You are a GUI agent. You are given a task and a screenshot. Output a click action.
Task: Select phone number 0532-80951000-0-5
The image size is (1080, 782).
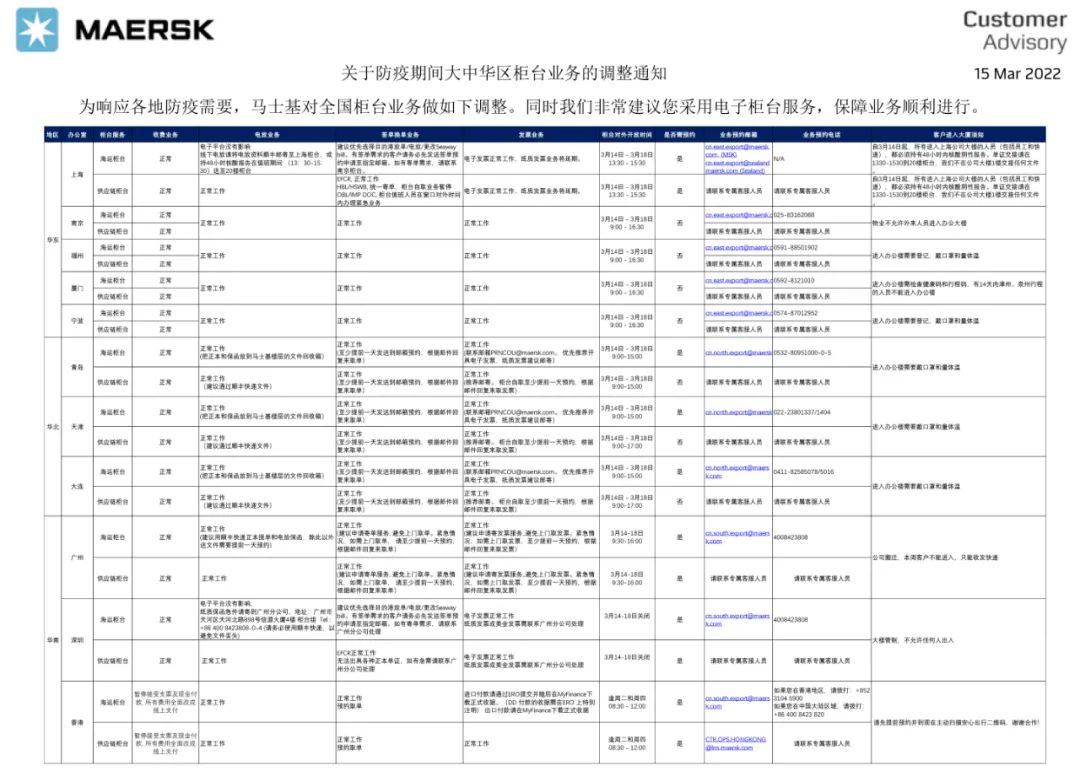pyautogui.click(x=802, y=353)
